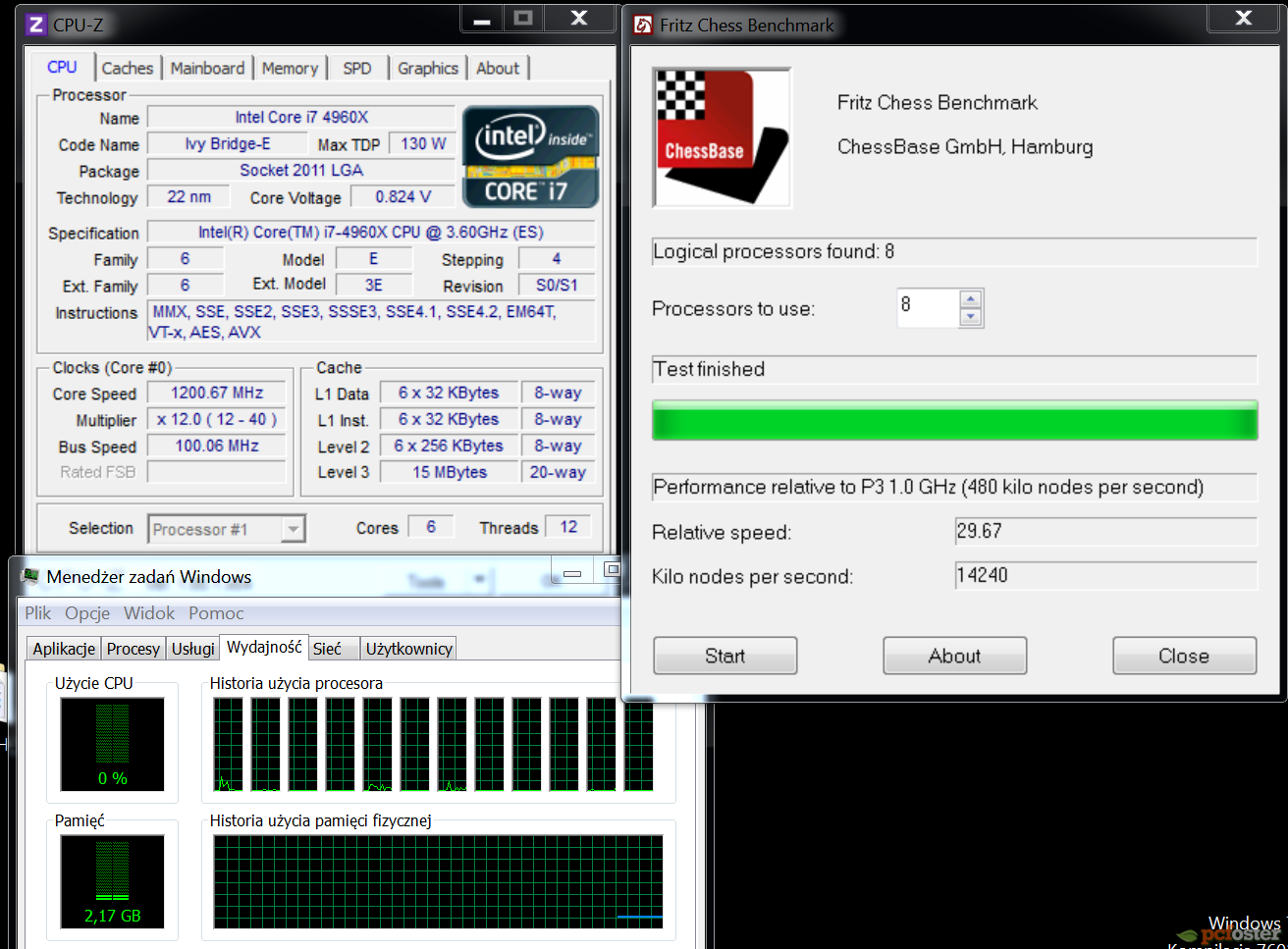Click the ChessBase logo image

click(x=723, y=137)
